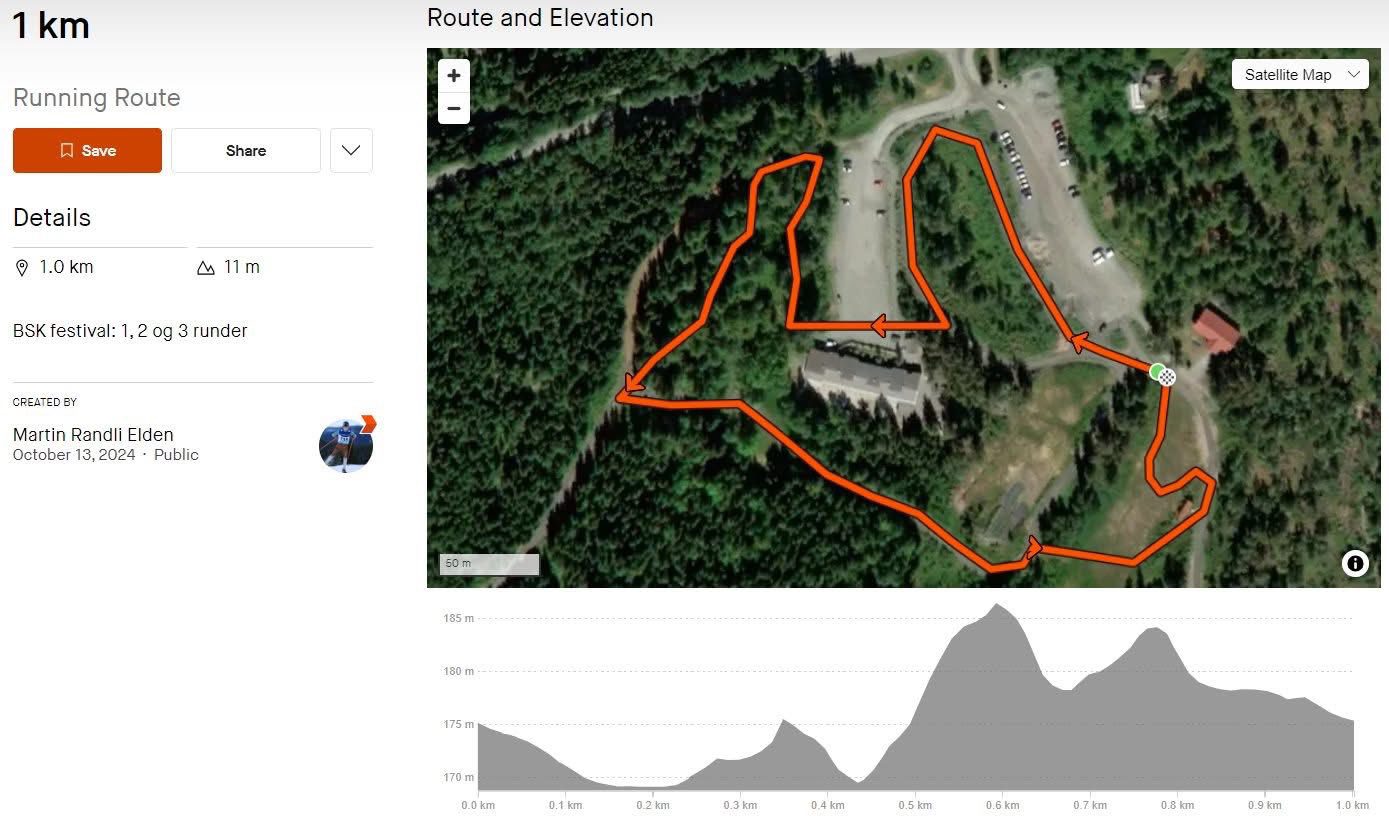Click the green start point marker

(x=1157, y=372)
